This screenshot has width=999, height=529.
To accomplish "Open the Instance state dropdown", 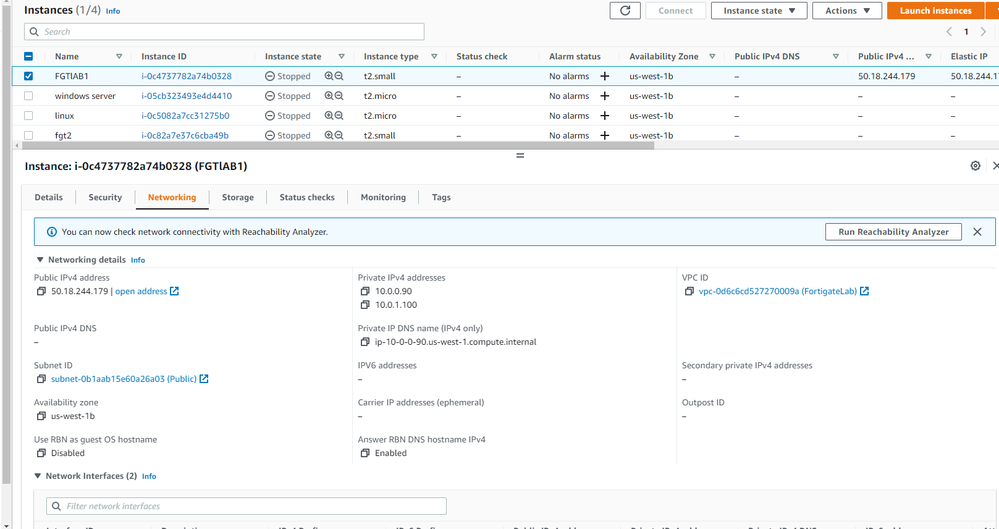I will pos(759,11).
